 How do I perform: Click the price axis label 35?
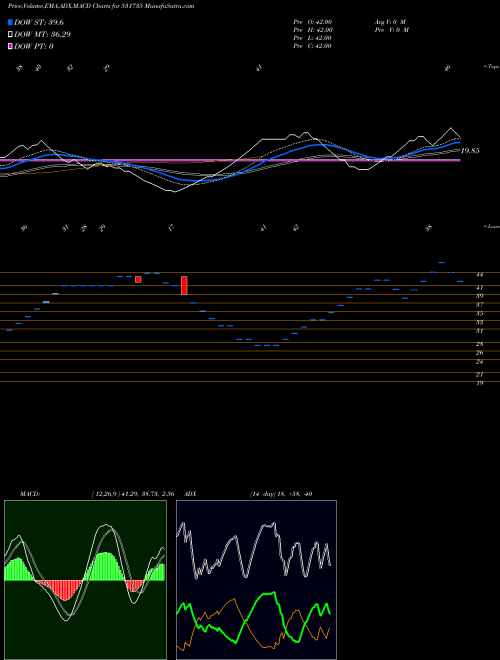click(x=479, y=314)
